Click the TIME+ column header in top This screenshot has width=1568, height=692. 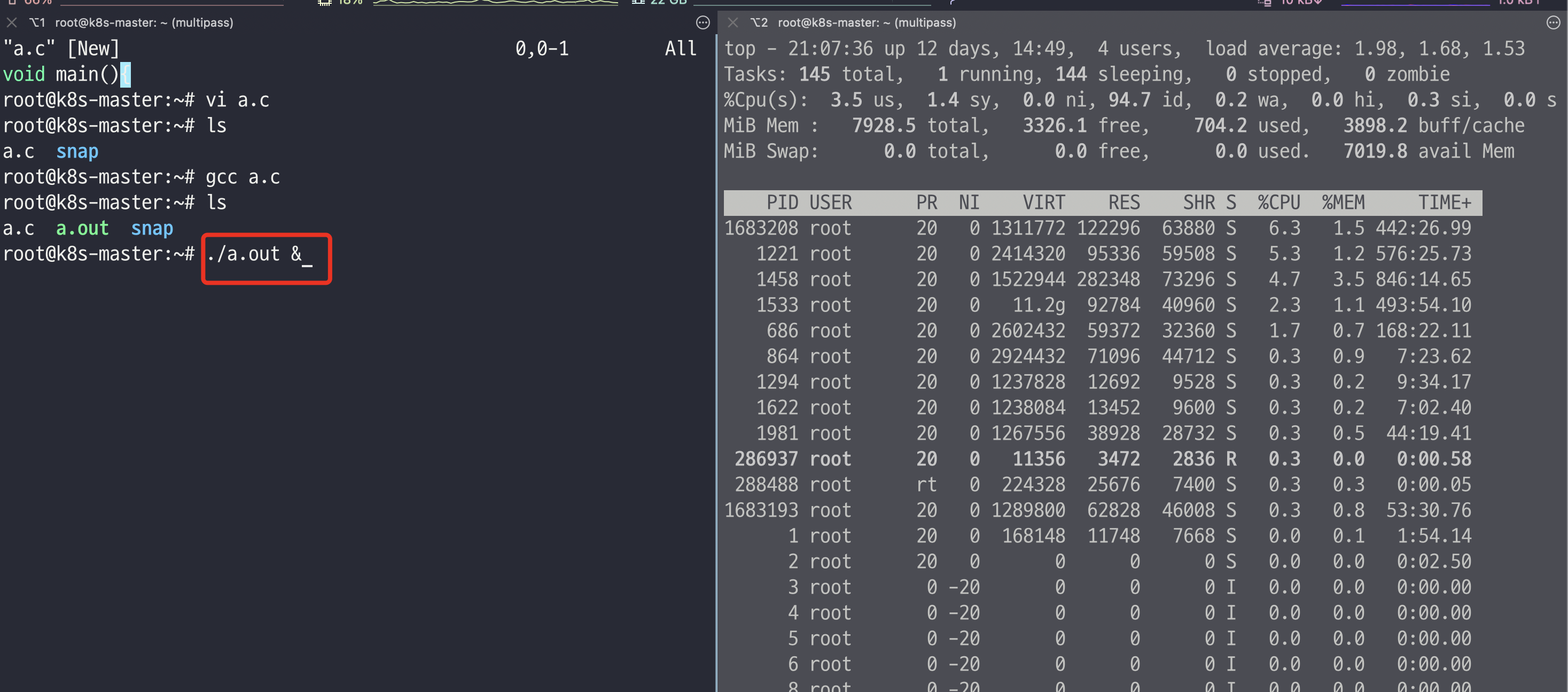(x=1444, y=203)
